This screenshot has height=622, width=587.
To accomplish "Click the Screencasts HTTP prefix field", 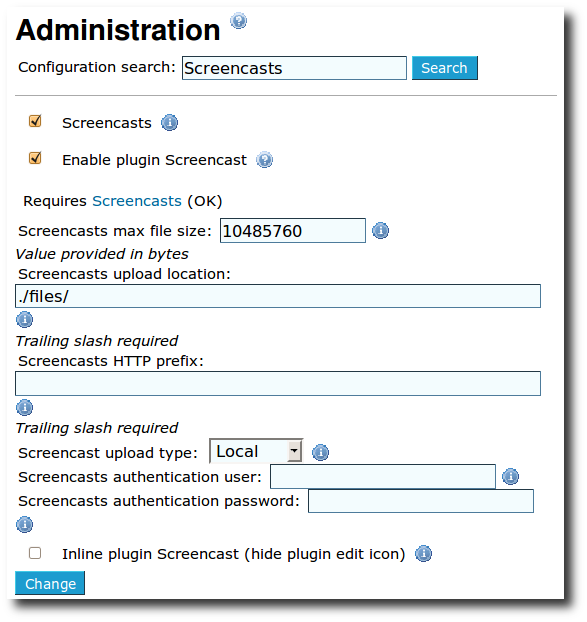I will pyautogui.click(x=278, y=384).
